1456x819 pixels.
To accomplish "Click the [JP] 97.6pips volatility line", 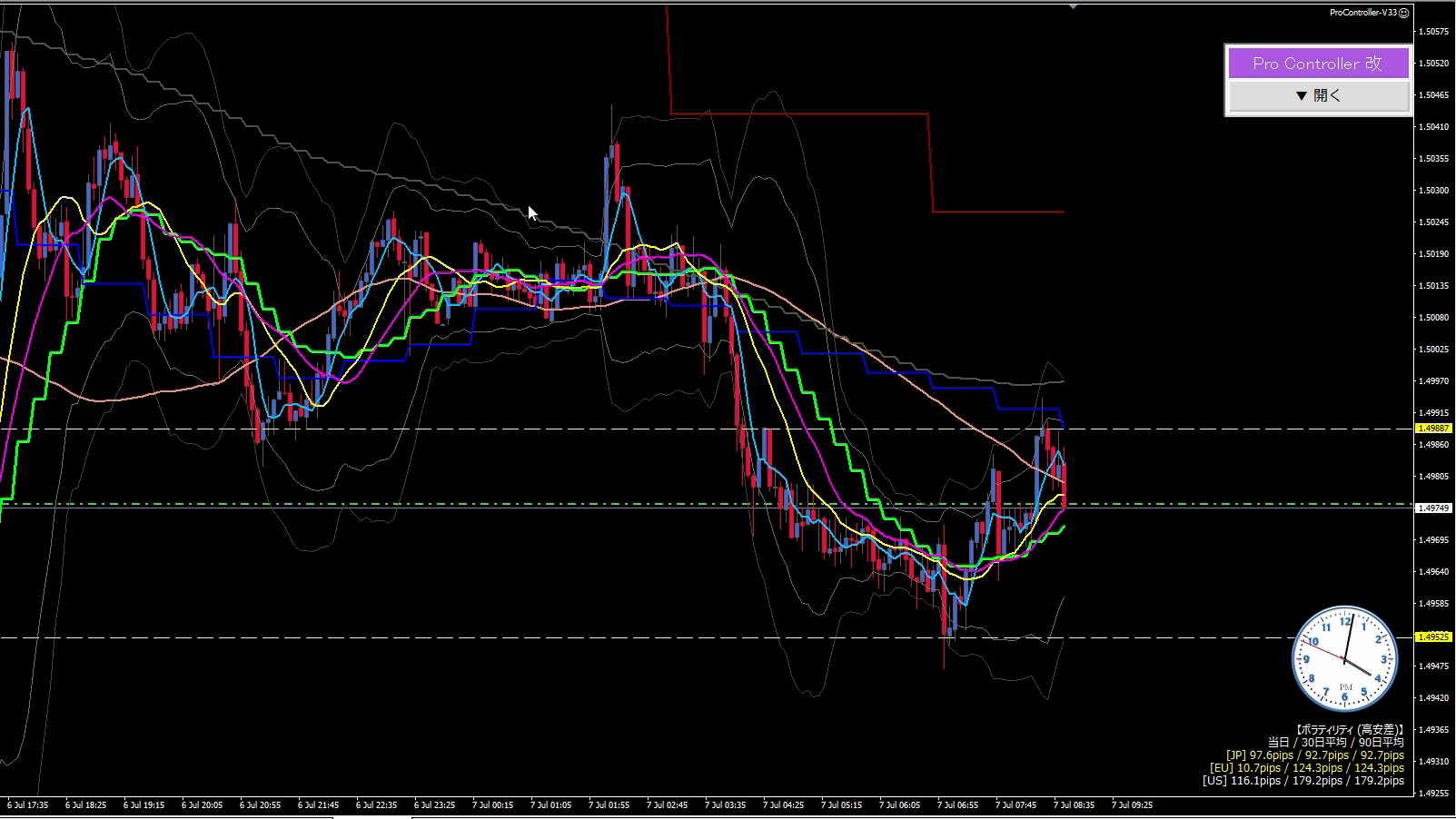I will click(1314, 755).
